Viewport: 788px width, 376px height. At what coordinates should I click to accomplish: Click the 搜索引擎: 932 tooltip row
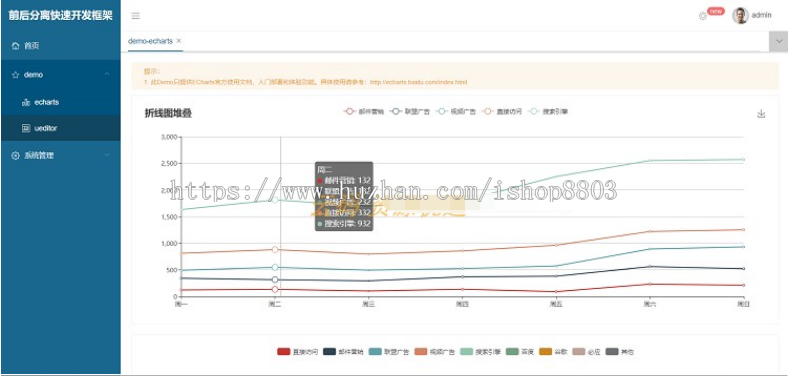344,224
